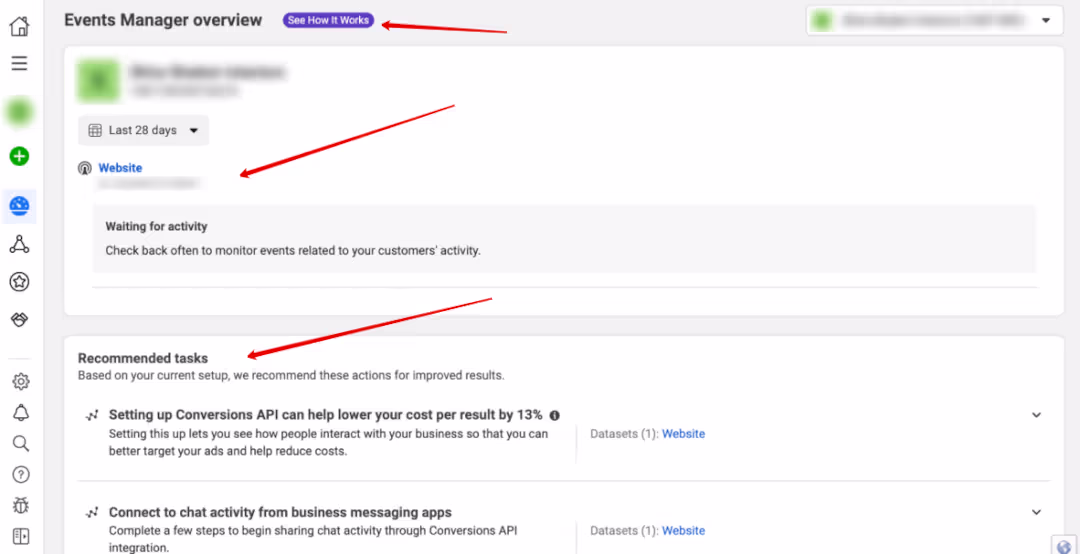This screenshot has width=1080, height=554.
Task: Open the Home icon in sidebar
Action: (x=19, y=28)
